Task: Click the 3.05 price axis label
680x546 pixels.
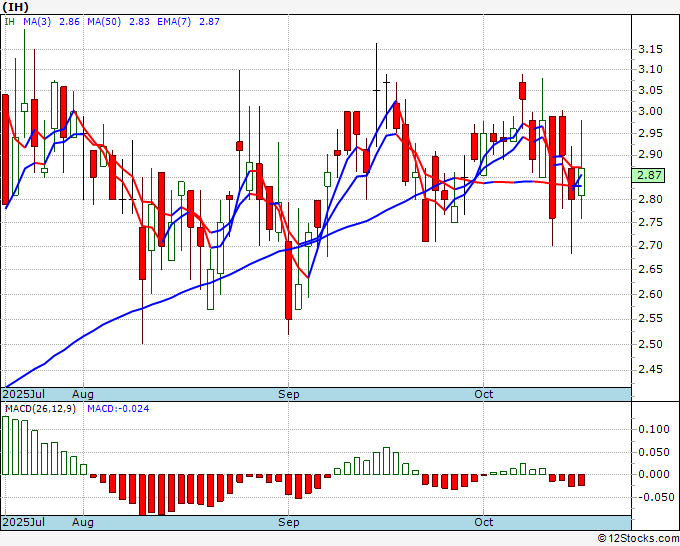Action: [651, 90]
